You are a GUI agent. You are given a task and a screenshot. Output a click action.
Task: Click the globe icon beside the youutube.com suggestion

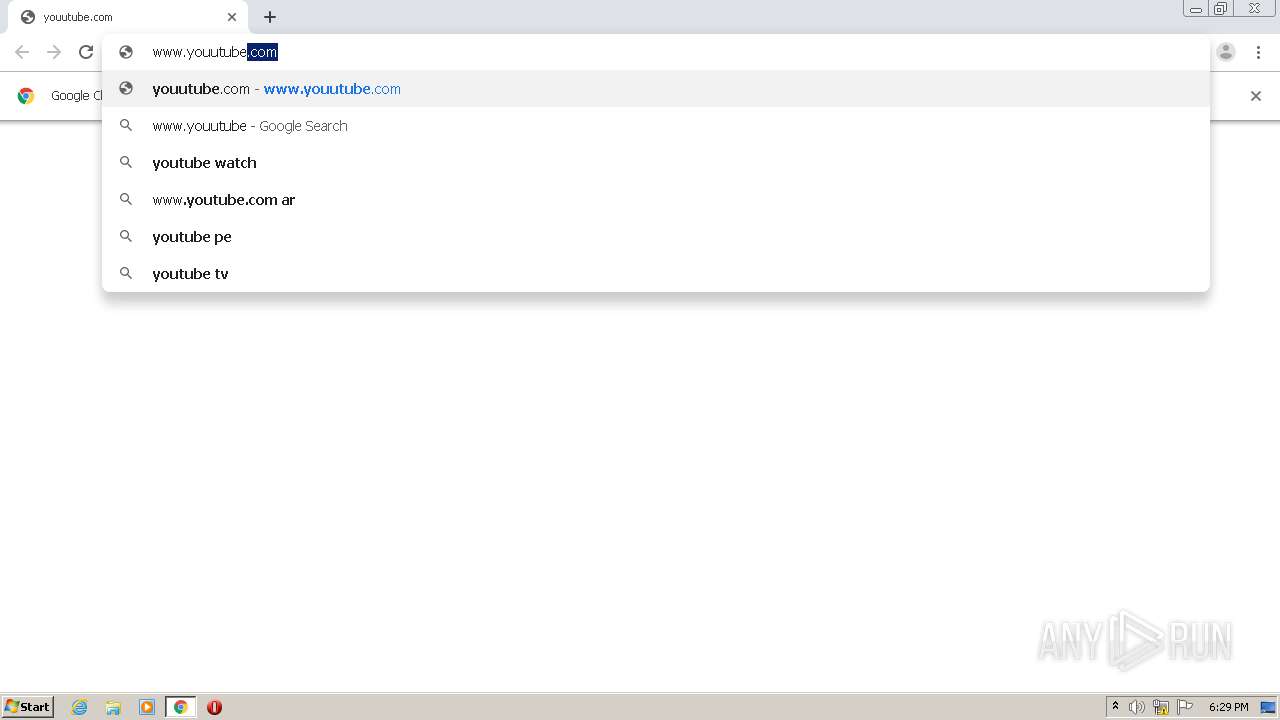click(126, 88)
